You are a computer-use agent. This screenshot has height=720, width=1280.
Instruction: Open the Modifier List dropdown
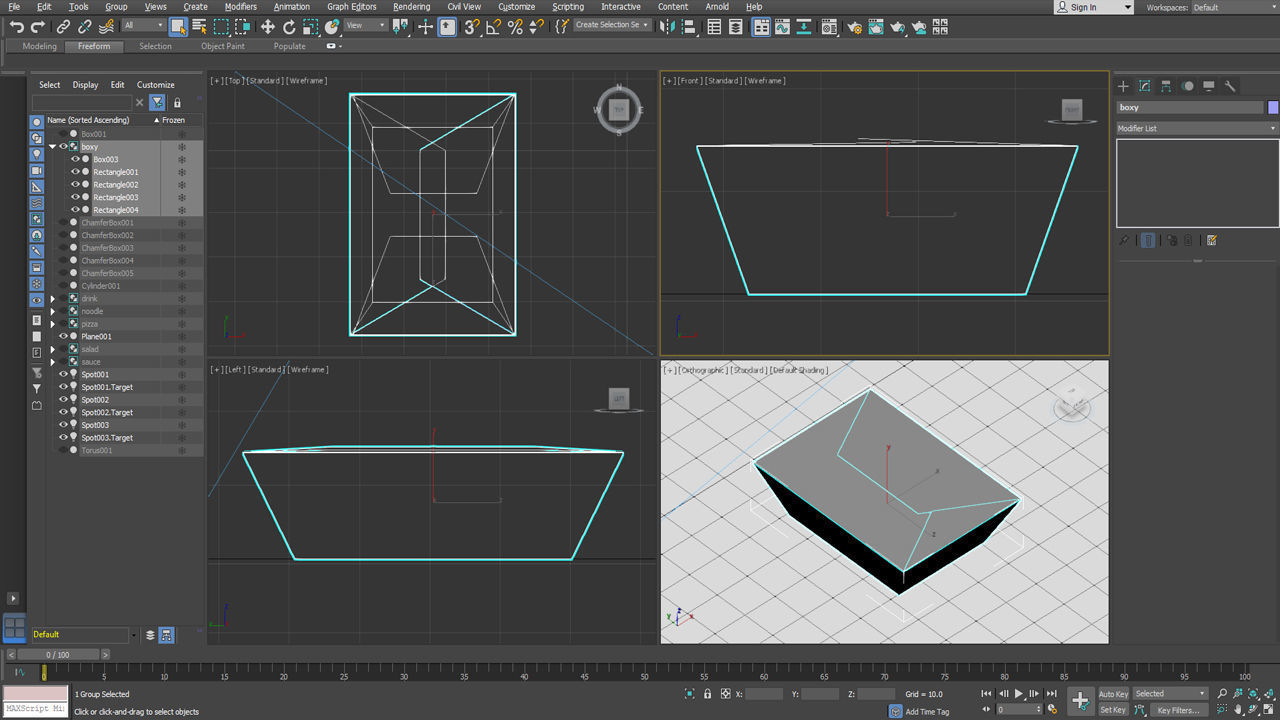1197,128
